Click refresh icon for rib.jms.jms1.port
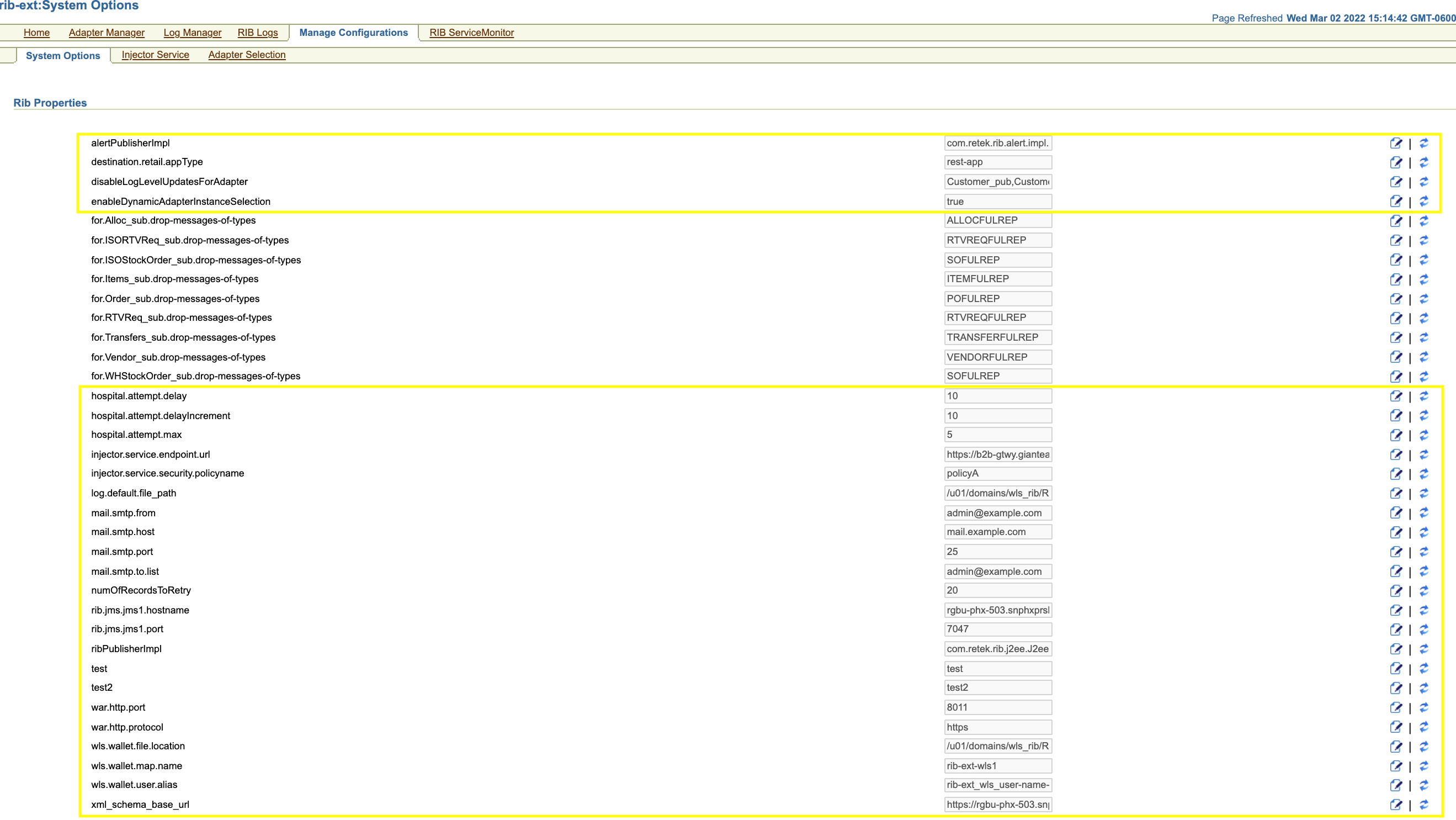Viewport: 1456px width, 820px height. pyautogui.click(x=1424, y=629)
